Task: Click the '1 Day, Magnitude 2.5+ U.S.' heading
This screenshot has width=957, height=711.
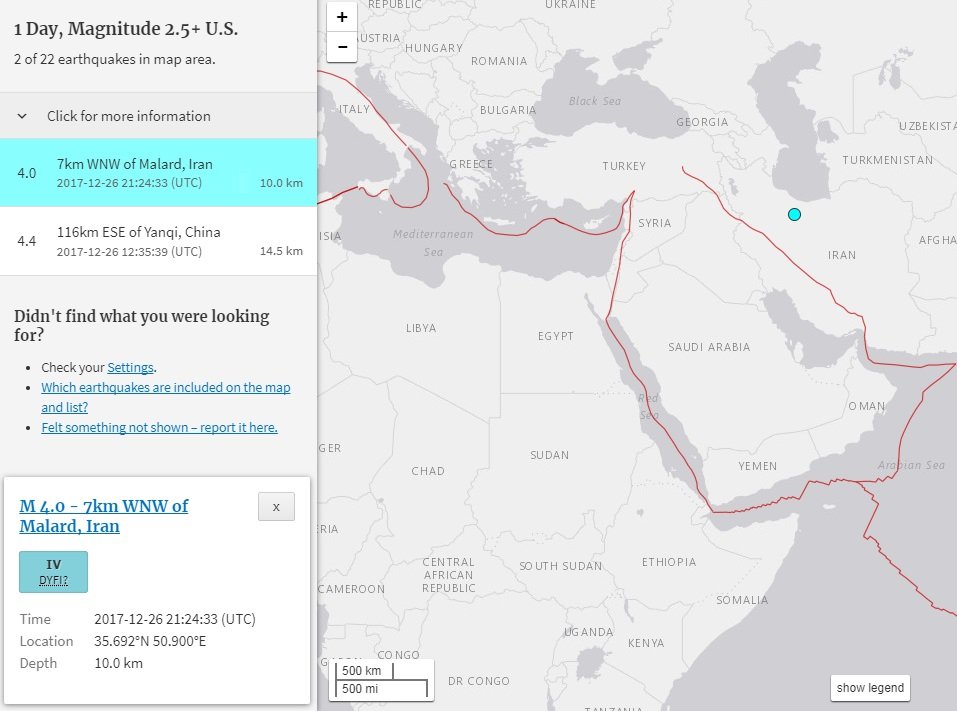Action: point(126,29)
